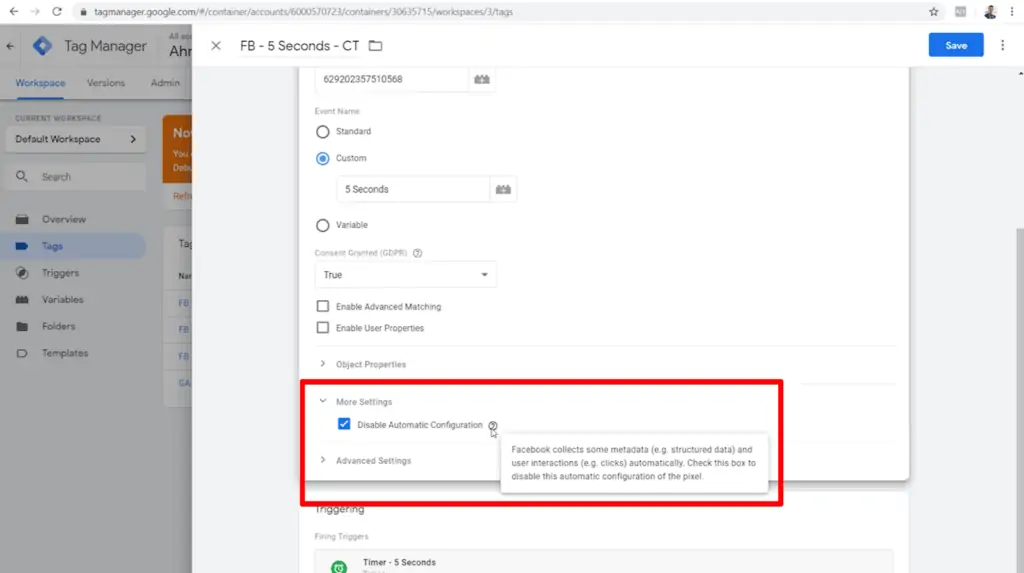Image resolution: width=1024 pixels, height=573 pixels.
Task: Select the Variable event name radio button
Action: click(323, 225)
